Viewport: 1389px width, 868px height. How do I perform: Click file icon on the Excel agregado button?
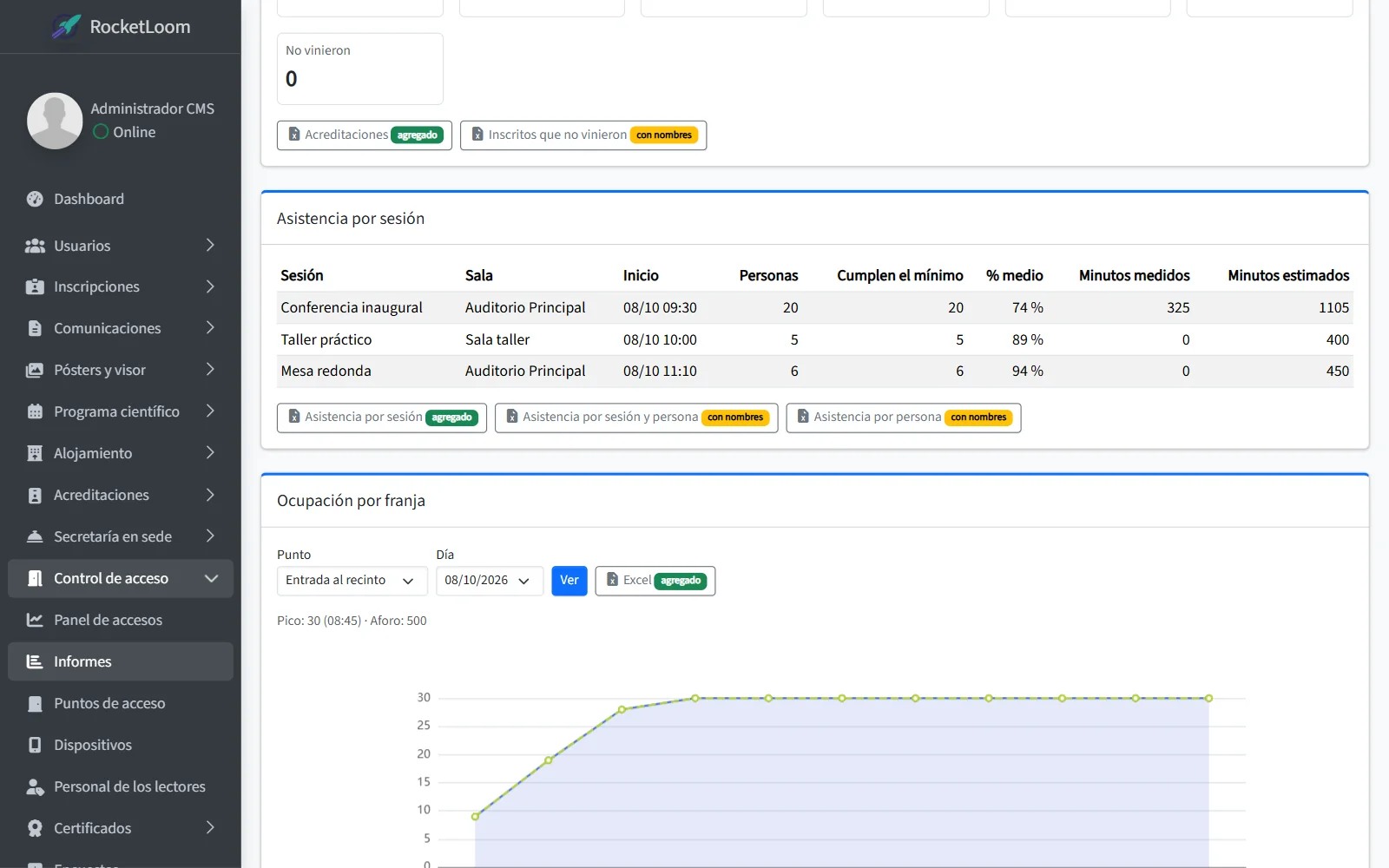coord(612,580)
